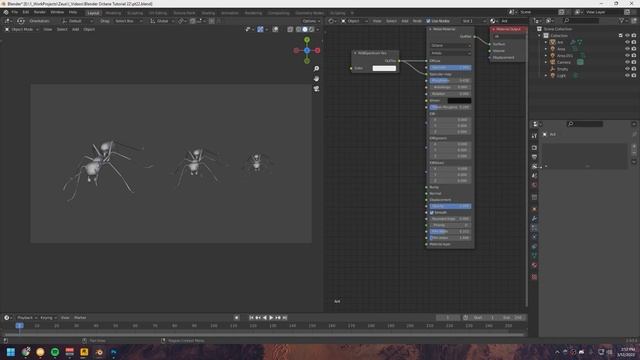Open the World properties tab
This screenshot has width=640, height=360.
click(534, 185)
